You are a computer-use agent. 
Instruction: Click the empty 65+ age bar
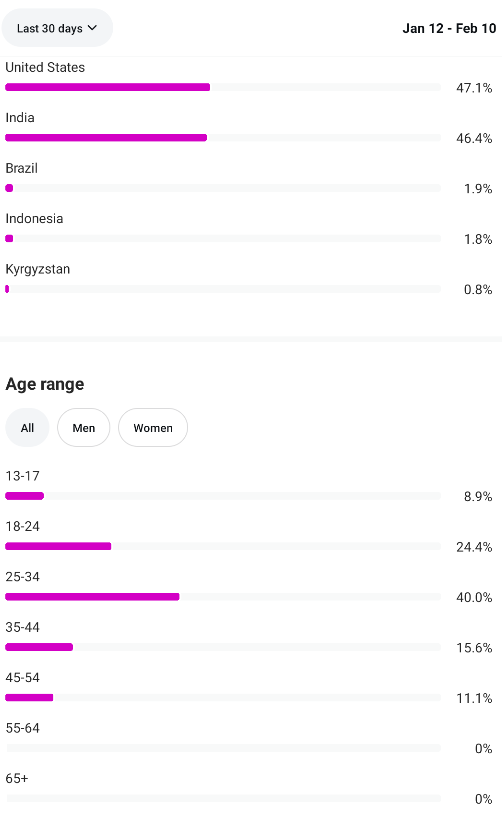224,798
